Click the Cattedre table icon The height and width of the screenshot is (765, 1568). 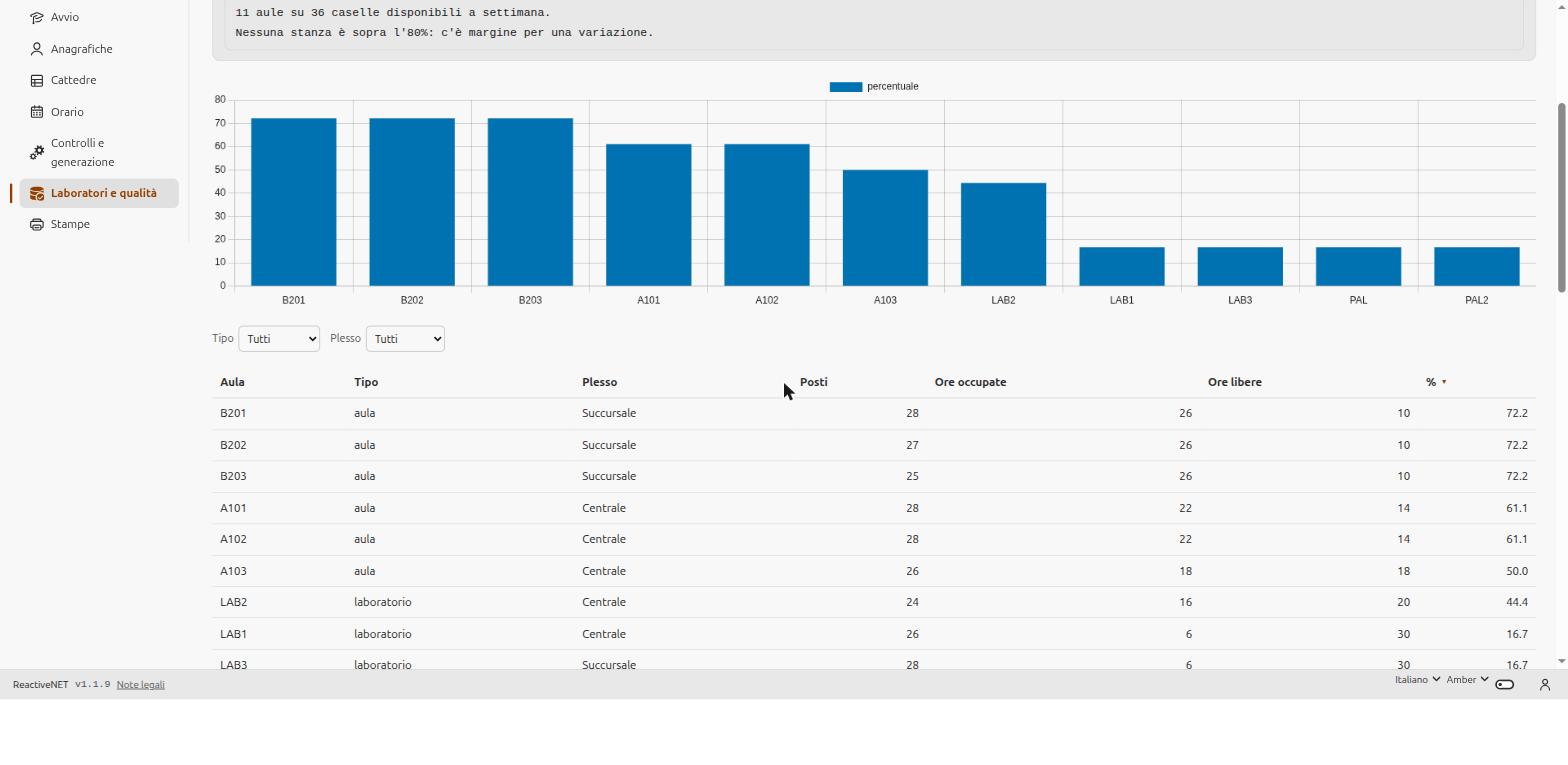pos(37,80)
